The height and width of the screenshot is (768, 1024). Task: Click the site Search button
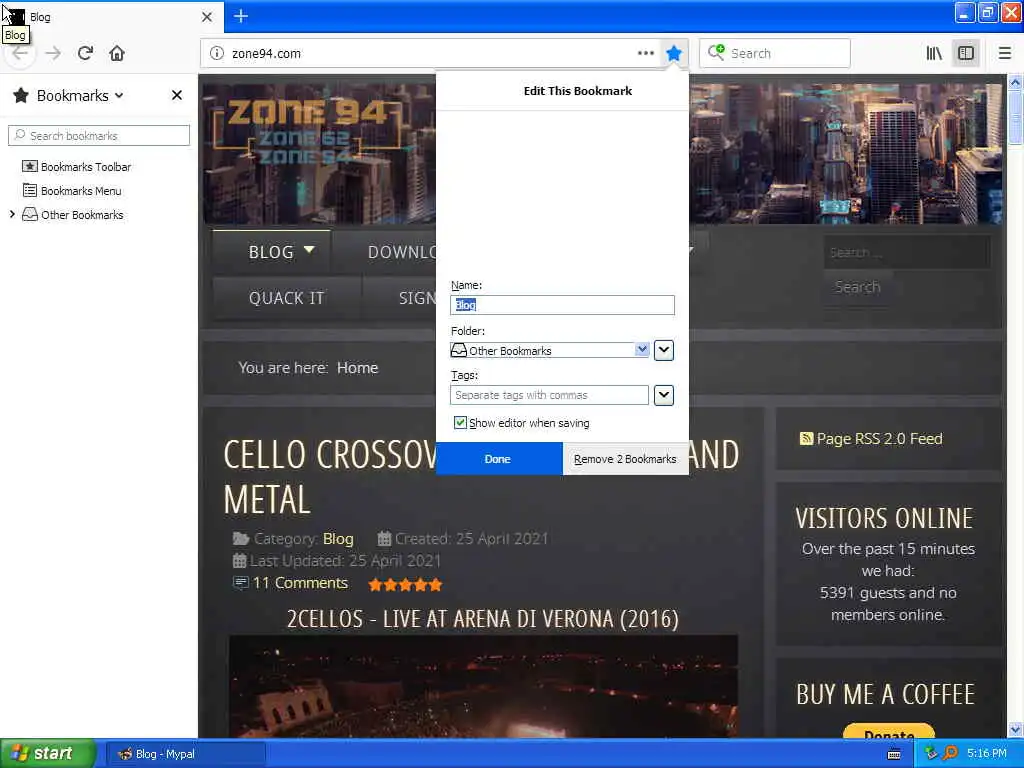pos(857,287)
